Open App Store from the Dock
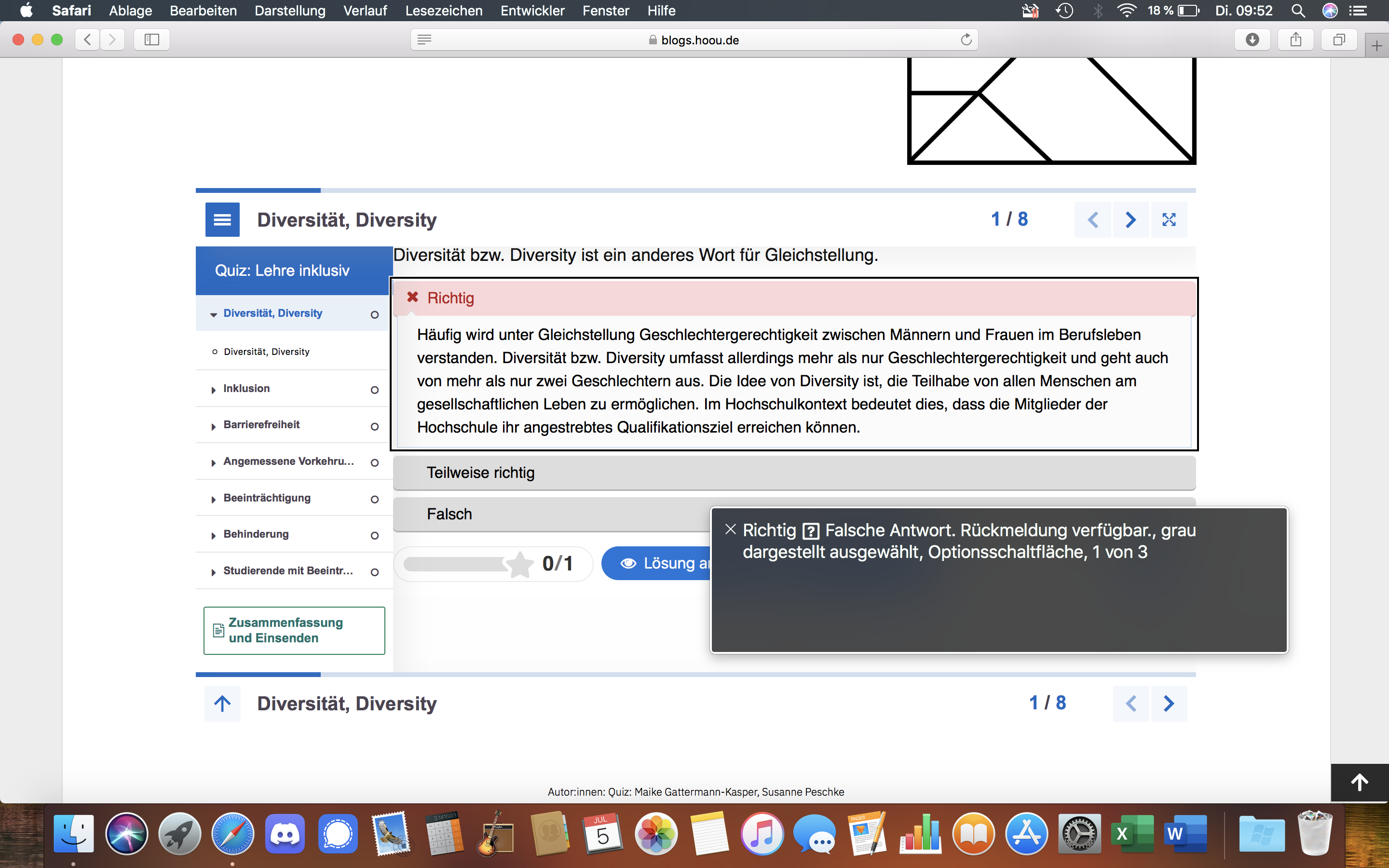The image size is (1389, 868). tap(1026, 834)
